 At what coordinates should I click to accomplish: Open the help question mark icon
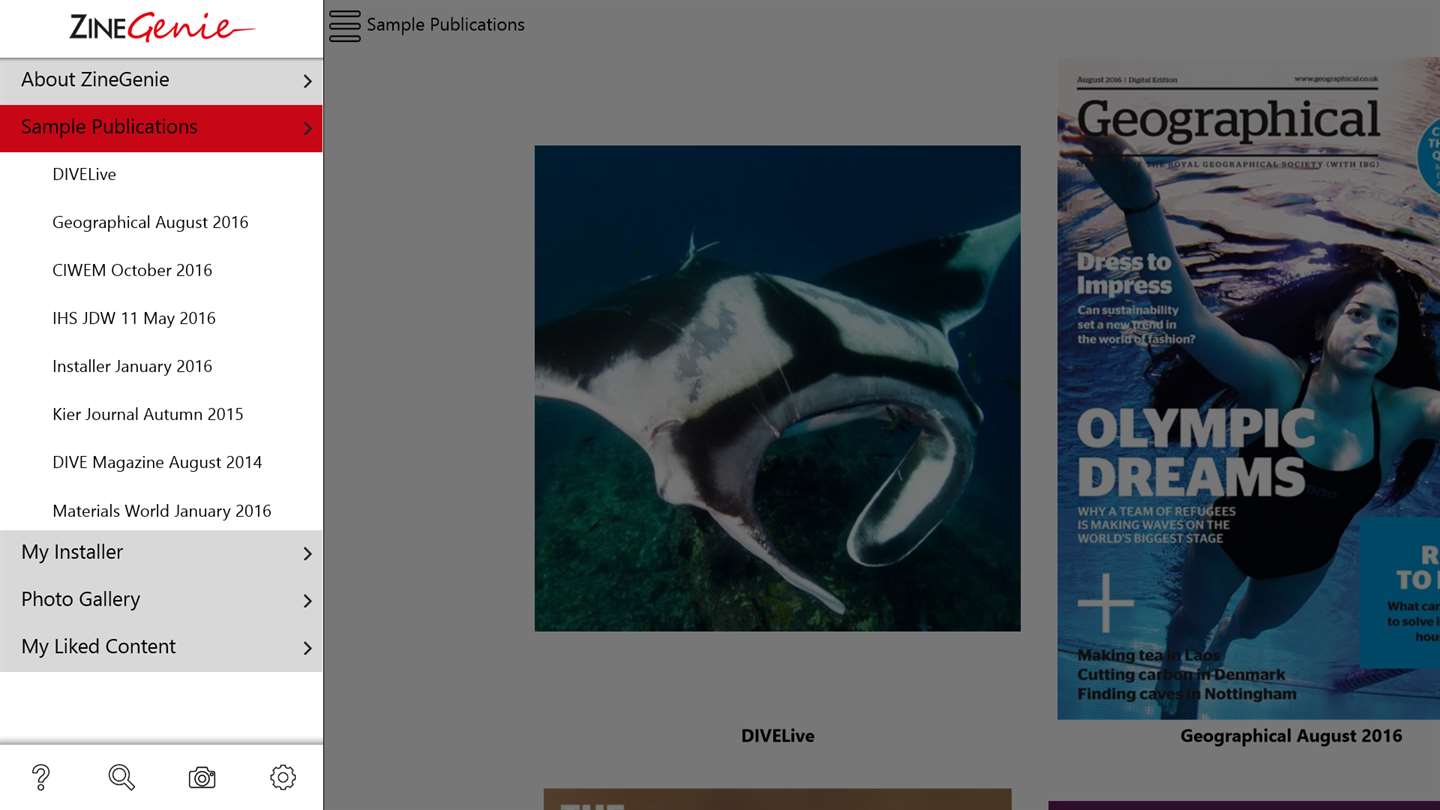point(41,777)
